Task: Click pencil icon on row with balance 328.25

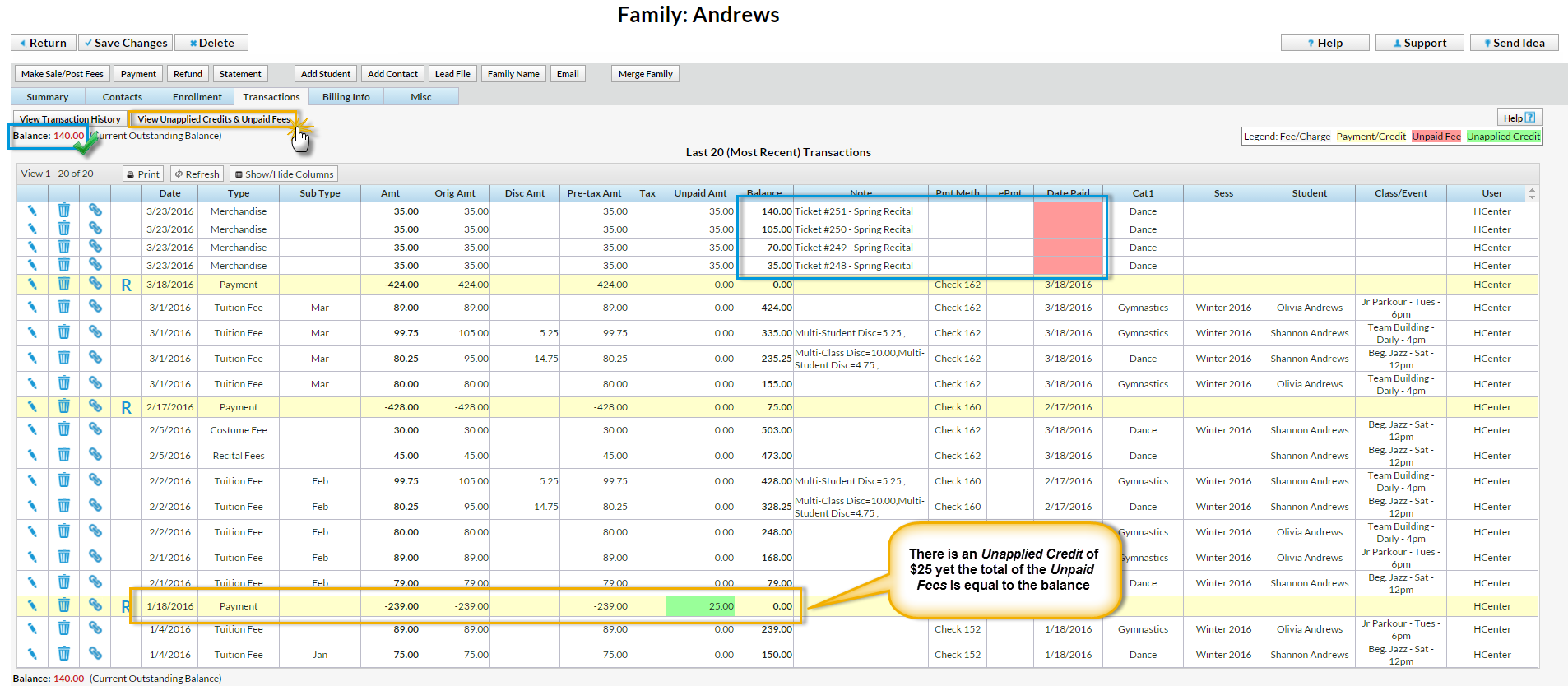Action: [x=32, y=506]
